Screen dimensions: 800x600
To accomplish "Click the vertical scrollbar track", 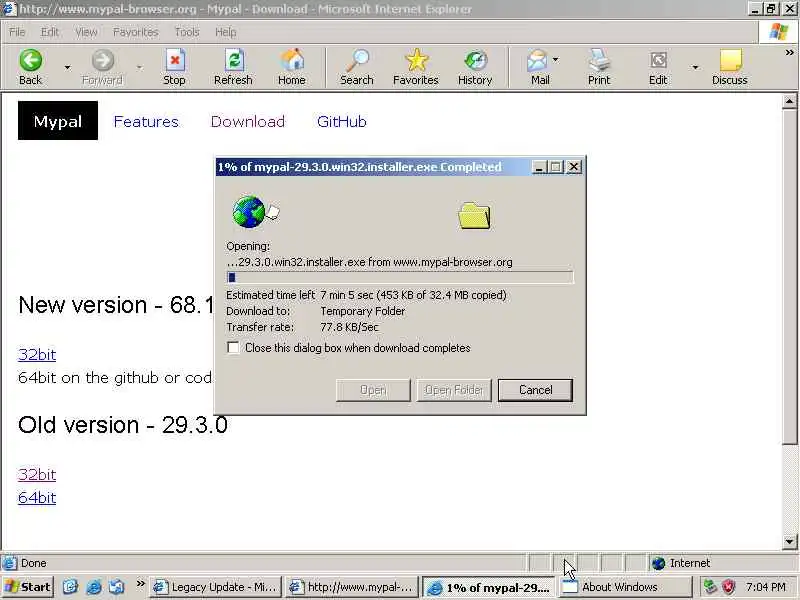I will coord(789,490).
